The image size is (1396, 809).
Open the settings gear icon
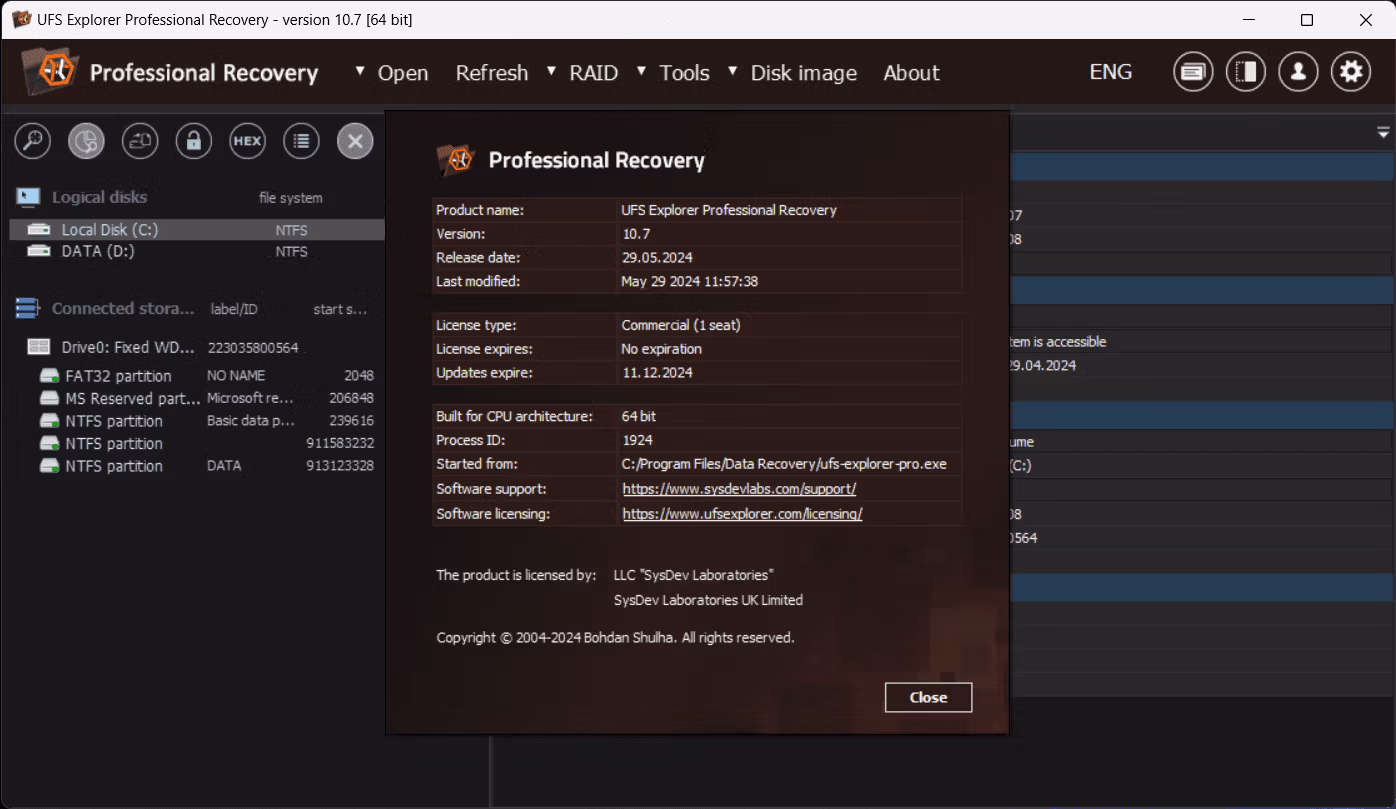pyautogui.click(x=1351, y=72)
